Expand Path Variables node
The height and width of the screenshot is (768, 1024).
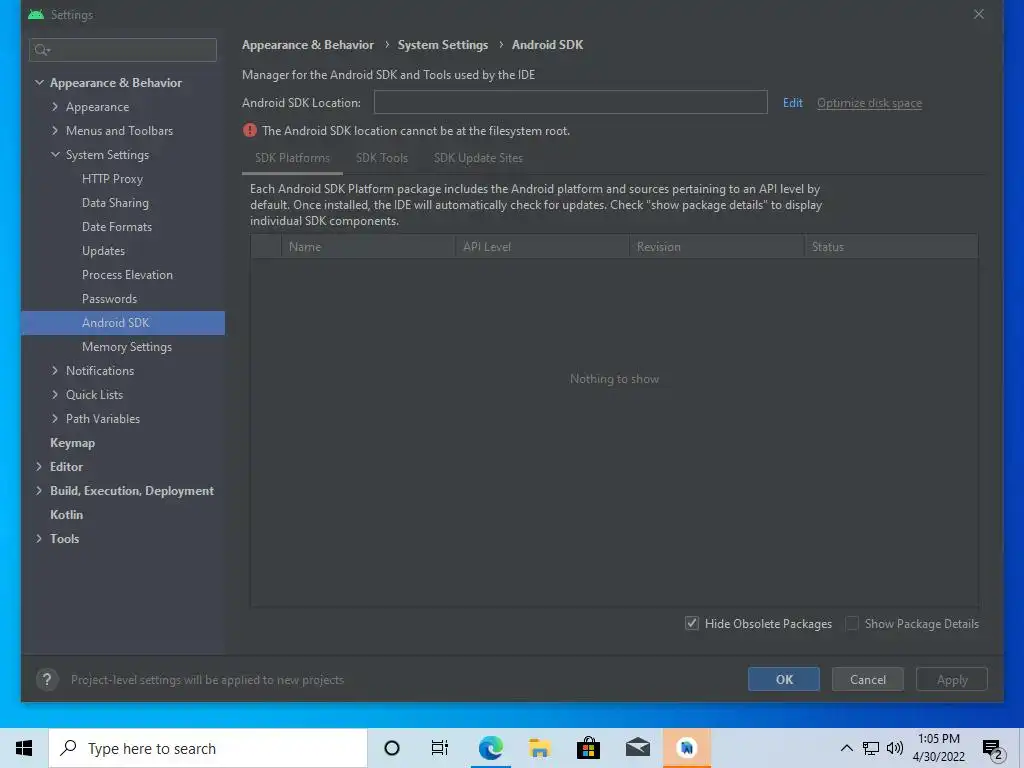coord(55,419)
